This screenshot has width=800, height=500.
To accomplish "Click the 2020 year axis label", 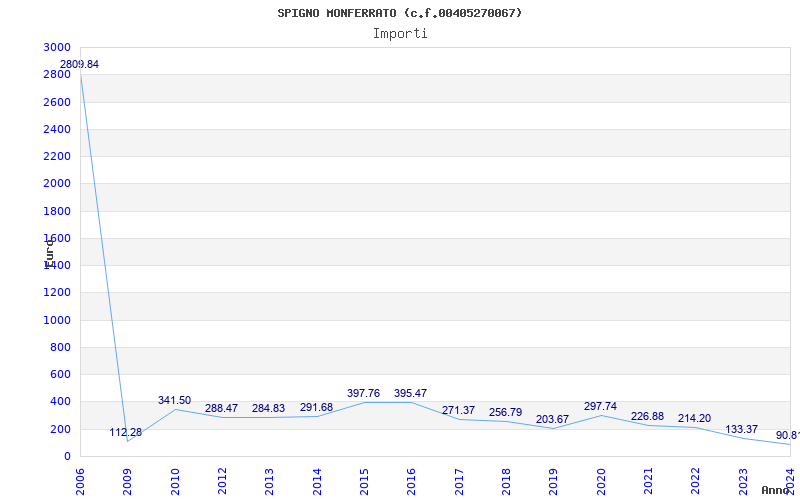I will 601,481.
